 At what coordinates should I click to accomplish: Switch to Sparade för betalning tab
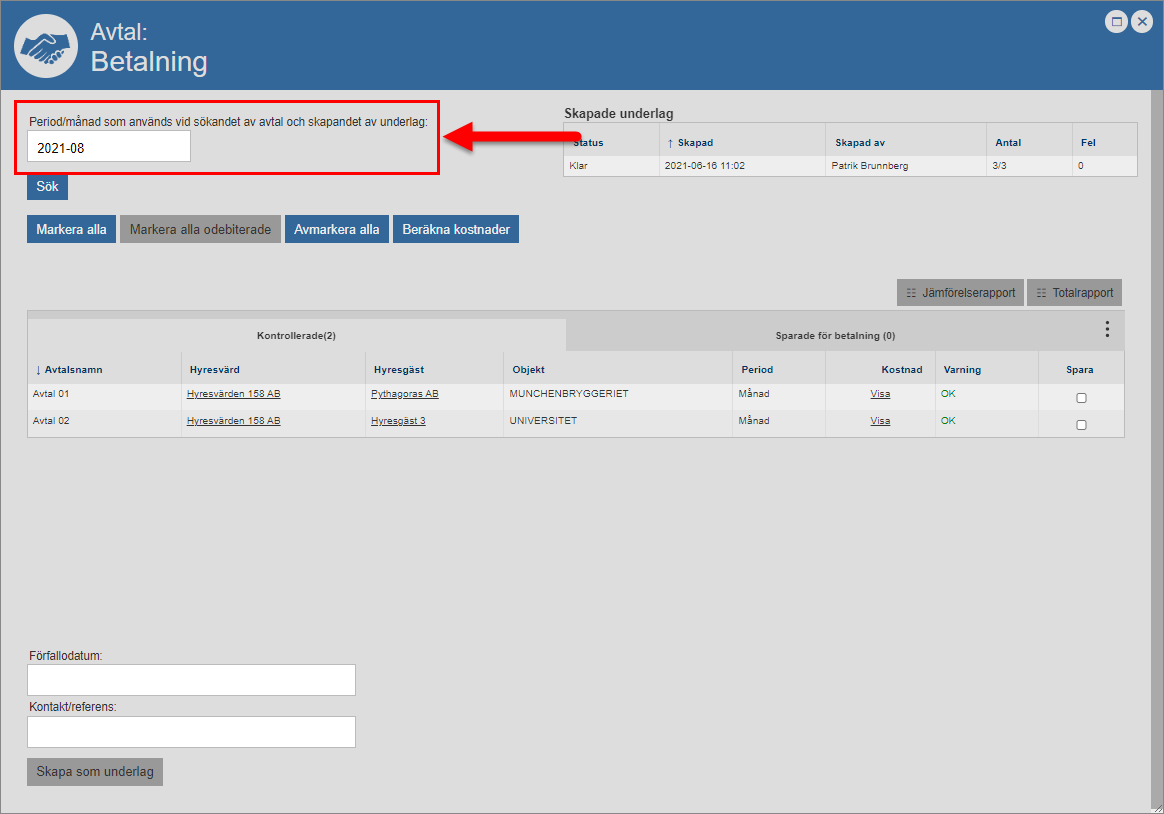pos(835,336)
